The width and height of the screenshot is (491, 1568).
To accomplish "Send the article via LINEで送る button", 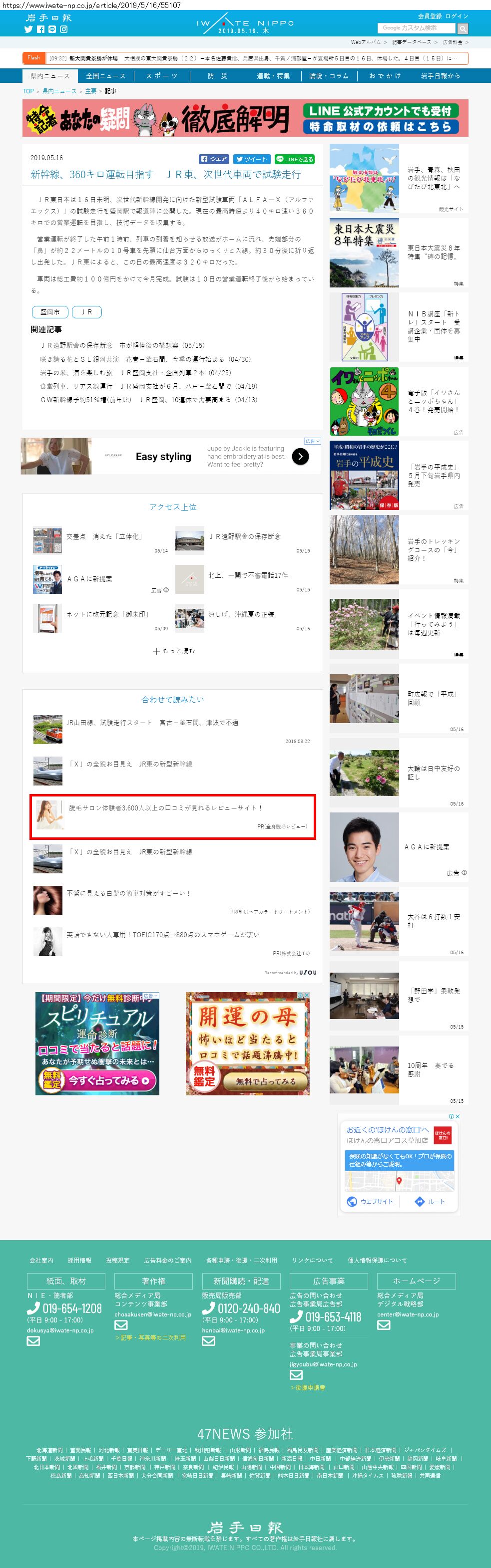I will tap(294, 159).
